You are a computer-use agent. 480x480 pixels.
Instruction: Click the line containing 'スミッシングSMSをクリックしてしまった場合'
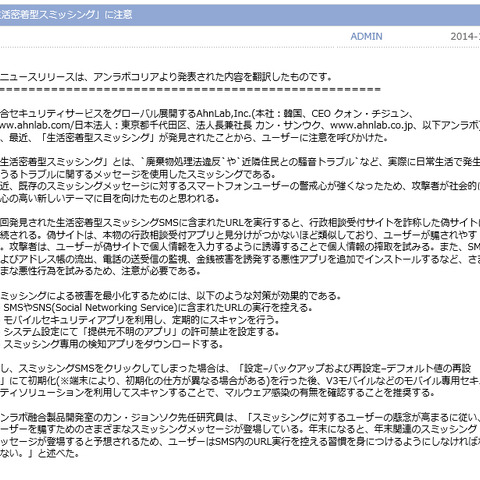[235, 368]
